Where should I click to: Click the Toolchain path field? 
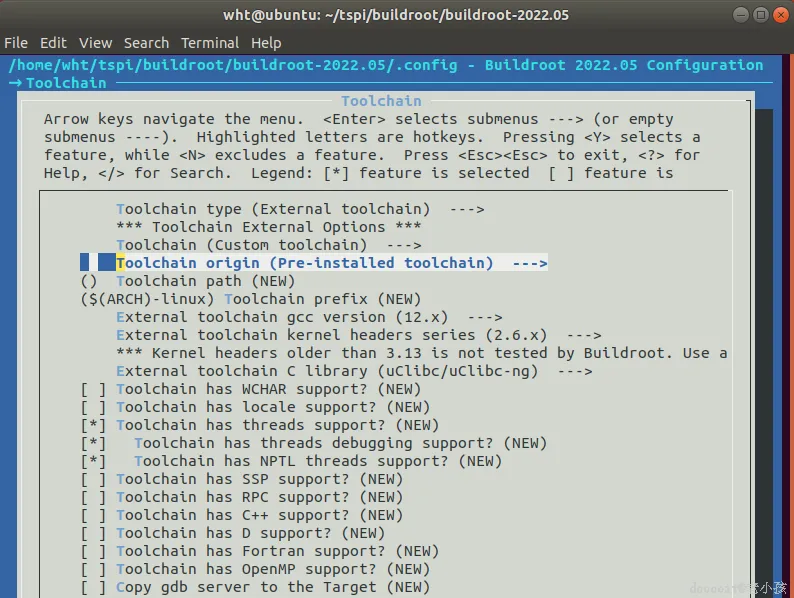[188, 281]
